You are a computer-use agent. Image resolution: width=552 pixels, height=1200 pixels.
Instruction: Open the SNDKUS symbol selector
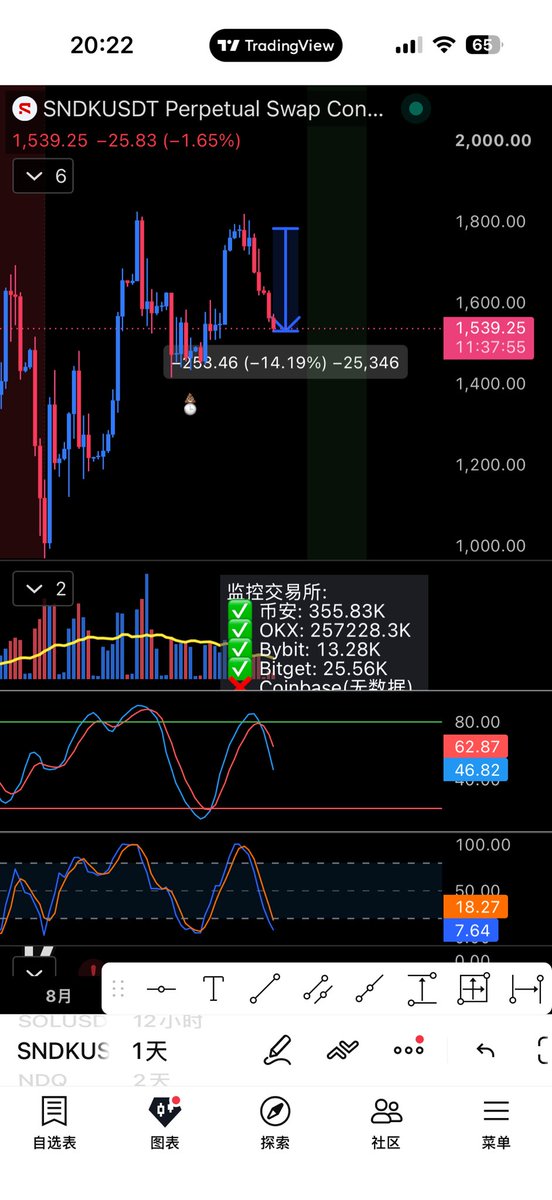pyautogui.click(x=63, y=1051)
